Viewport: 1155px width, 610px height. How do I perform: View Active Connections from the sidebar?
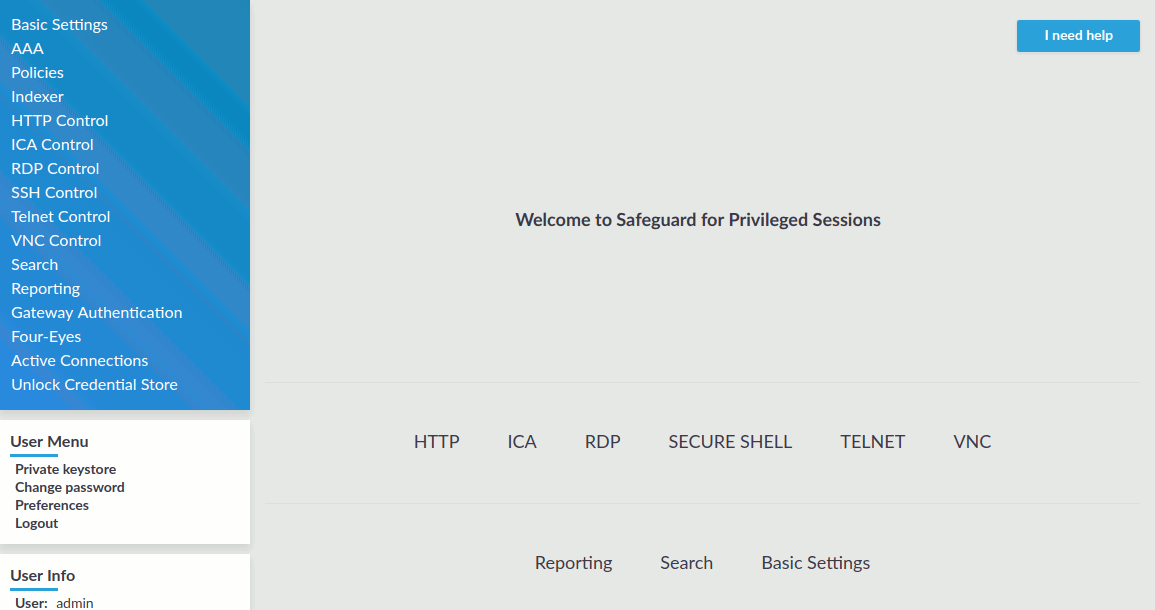(80, 360)
